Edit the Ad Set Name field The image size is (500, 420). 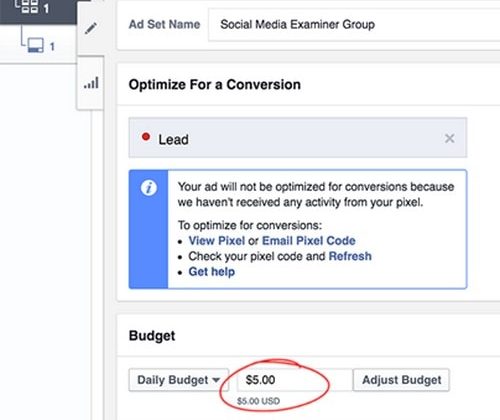pyautogui.click(x=354, y=25)
